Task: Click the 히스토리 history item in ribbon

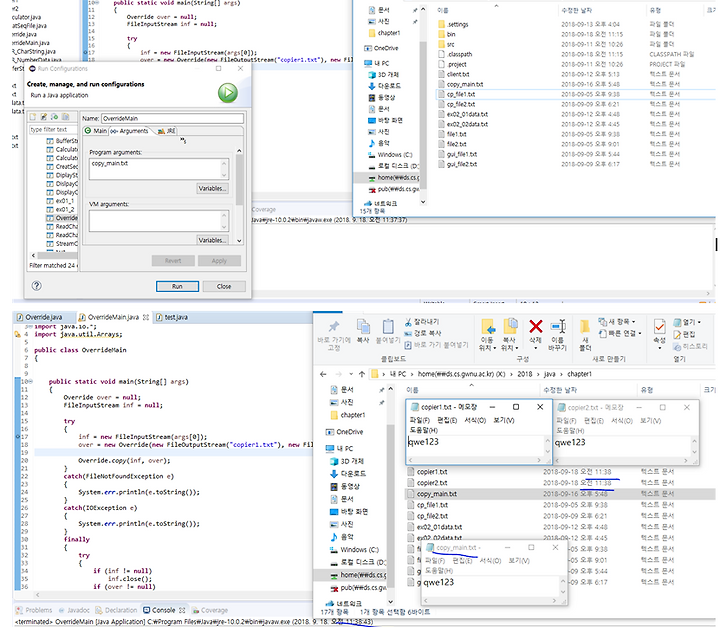Action: tap(690, 346)
